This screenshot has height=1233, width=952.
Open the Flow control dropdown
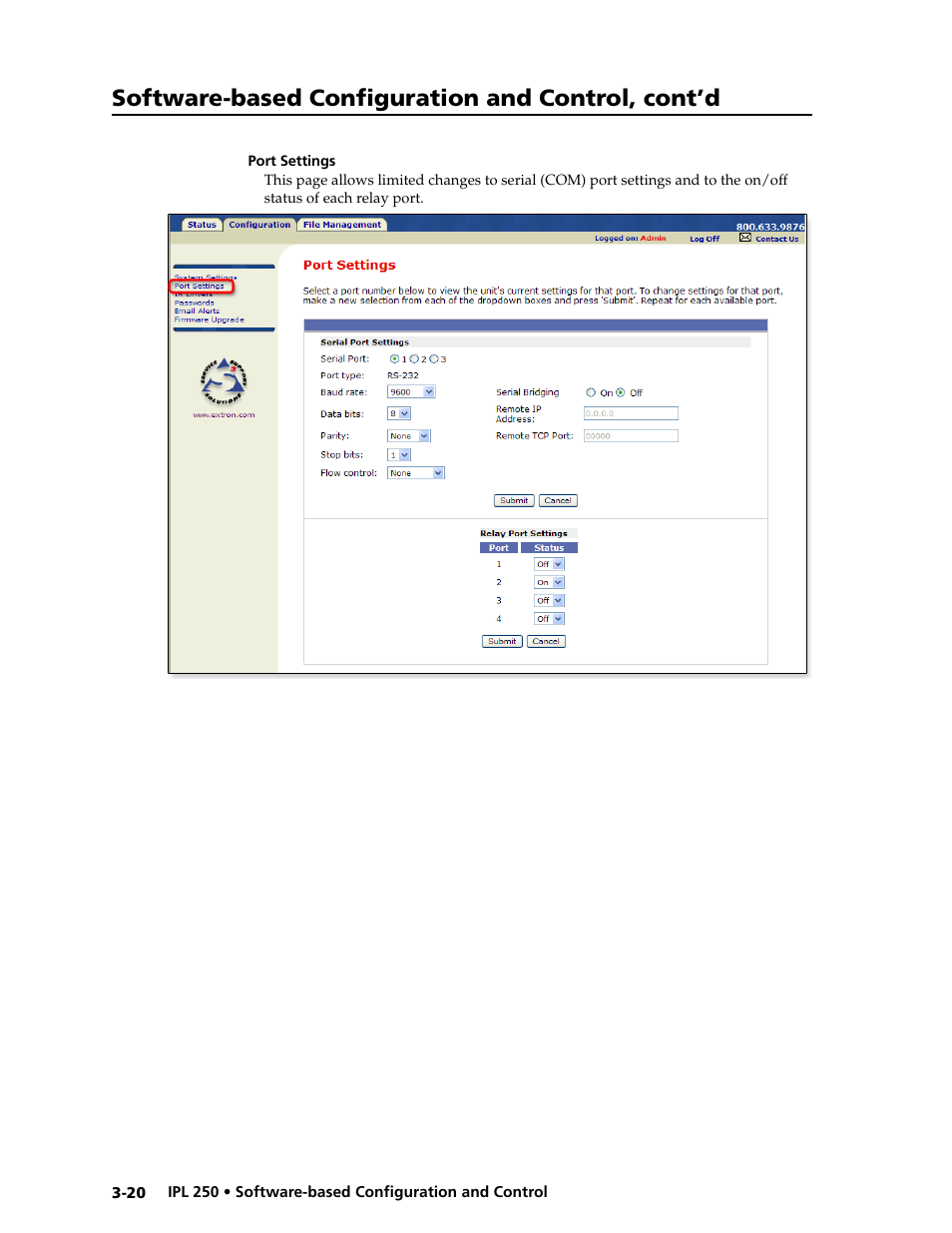click(x=415, y=473)
